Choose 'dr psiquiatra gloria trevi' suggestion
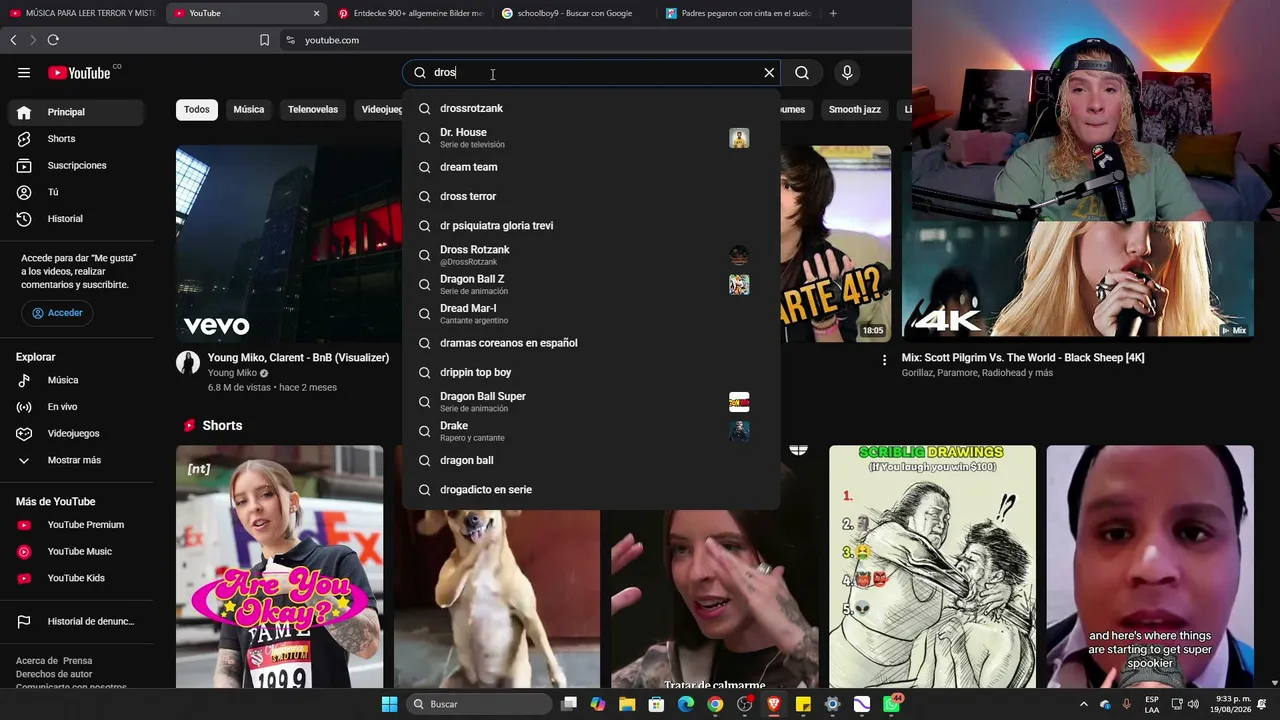 [590, 225]
